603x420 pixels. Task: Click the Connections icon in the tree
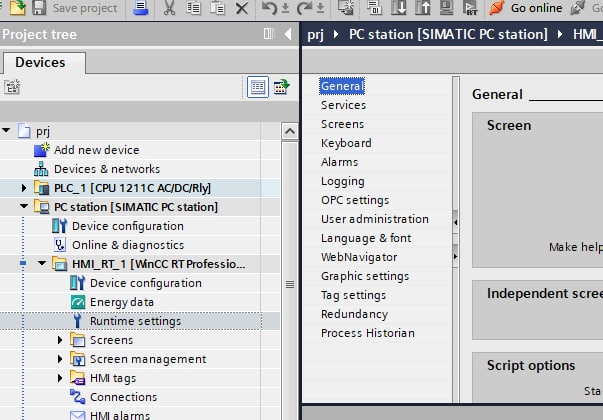(78, 397)
